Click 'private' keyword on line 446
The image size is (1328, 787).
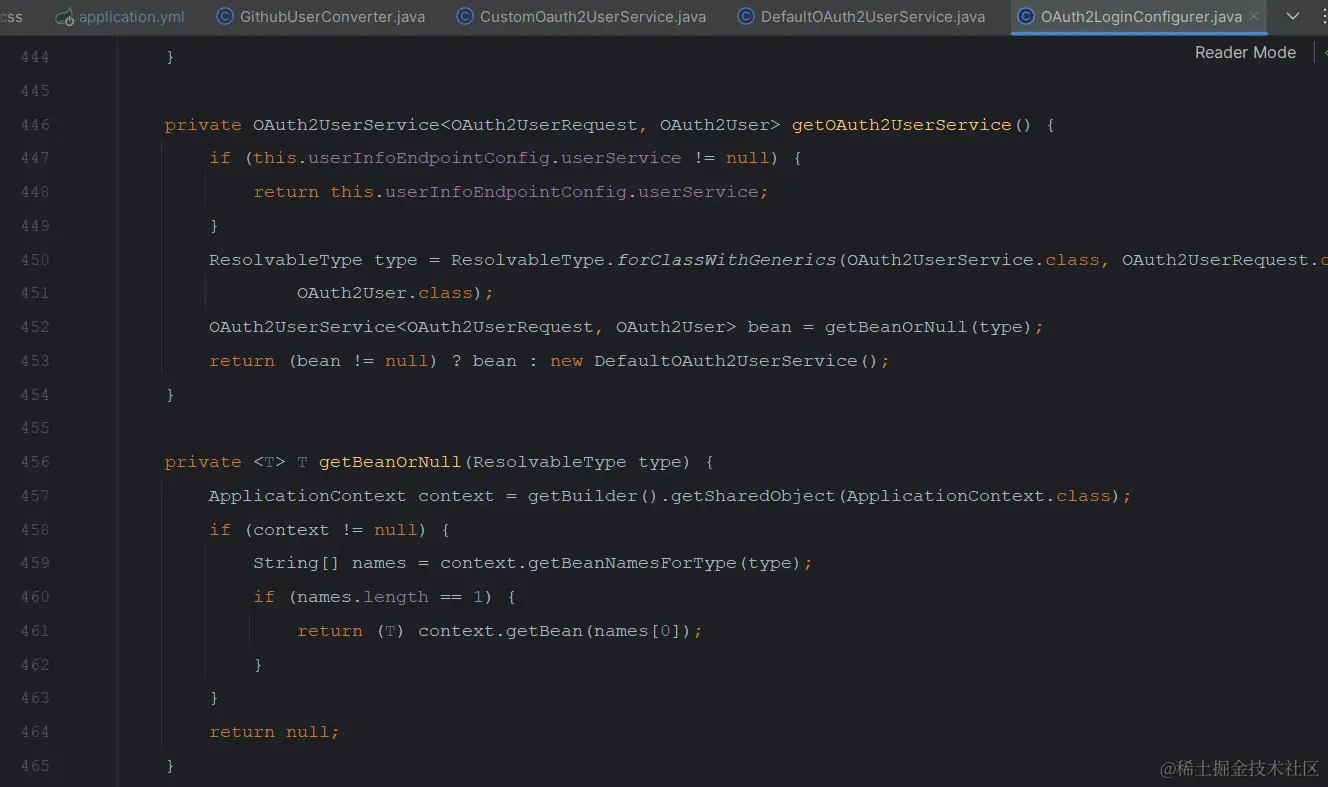point(203,125)
